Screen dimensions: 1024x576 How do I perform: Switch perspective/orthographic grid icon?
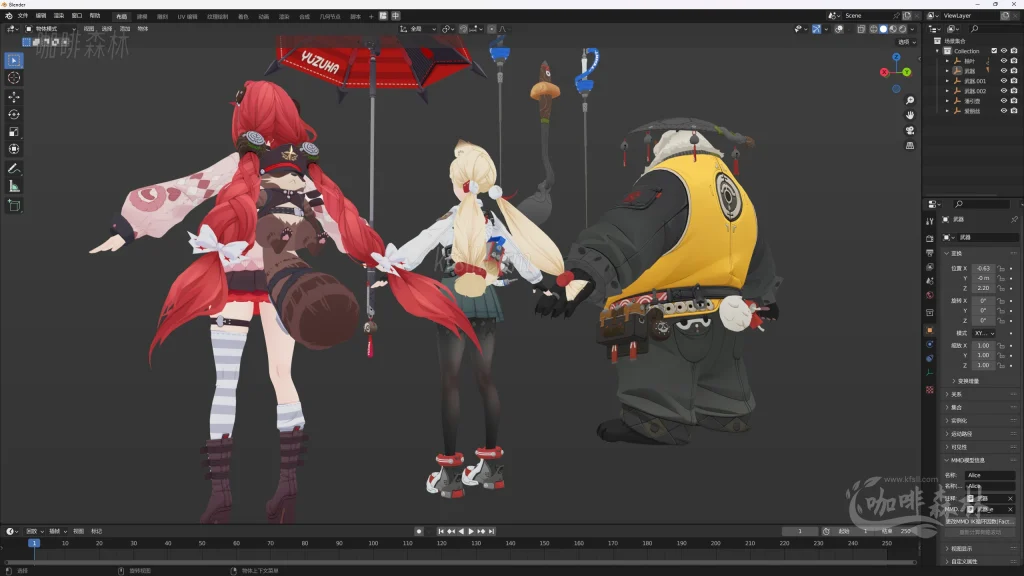pos(910,146)
